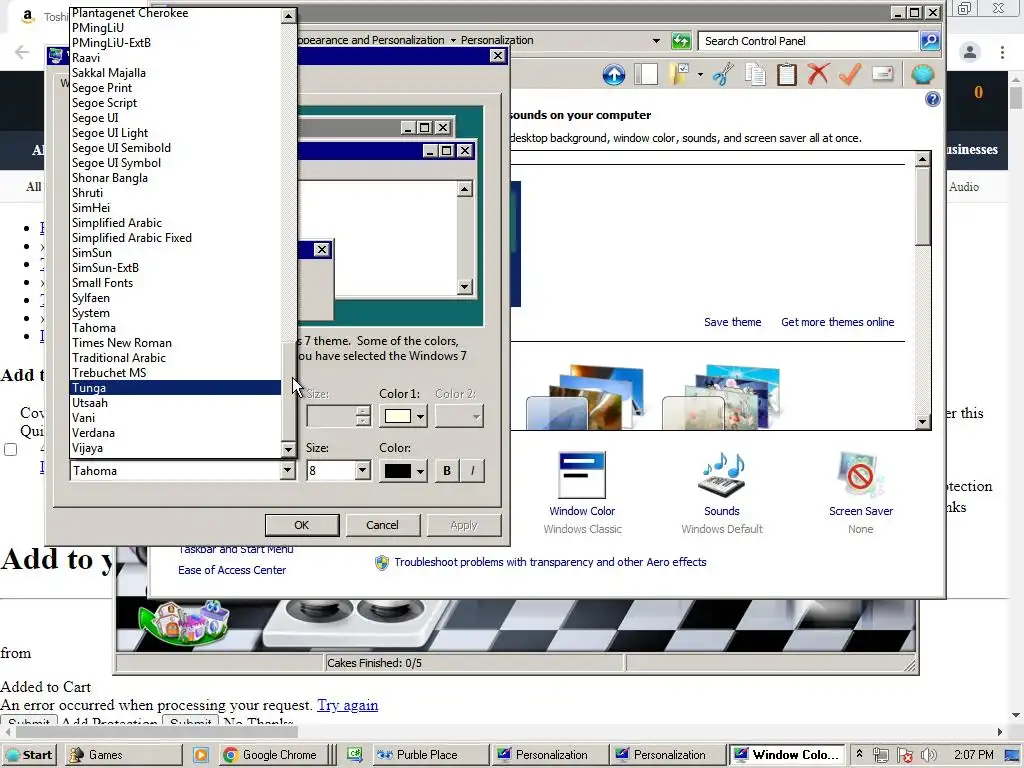This screenshot has height=768, width=1024.
Task: Click the volume speaker tray icon
Action: click(x=929, y=755)
